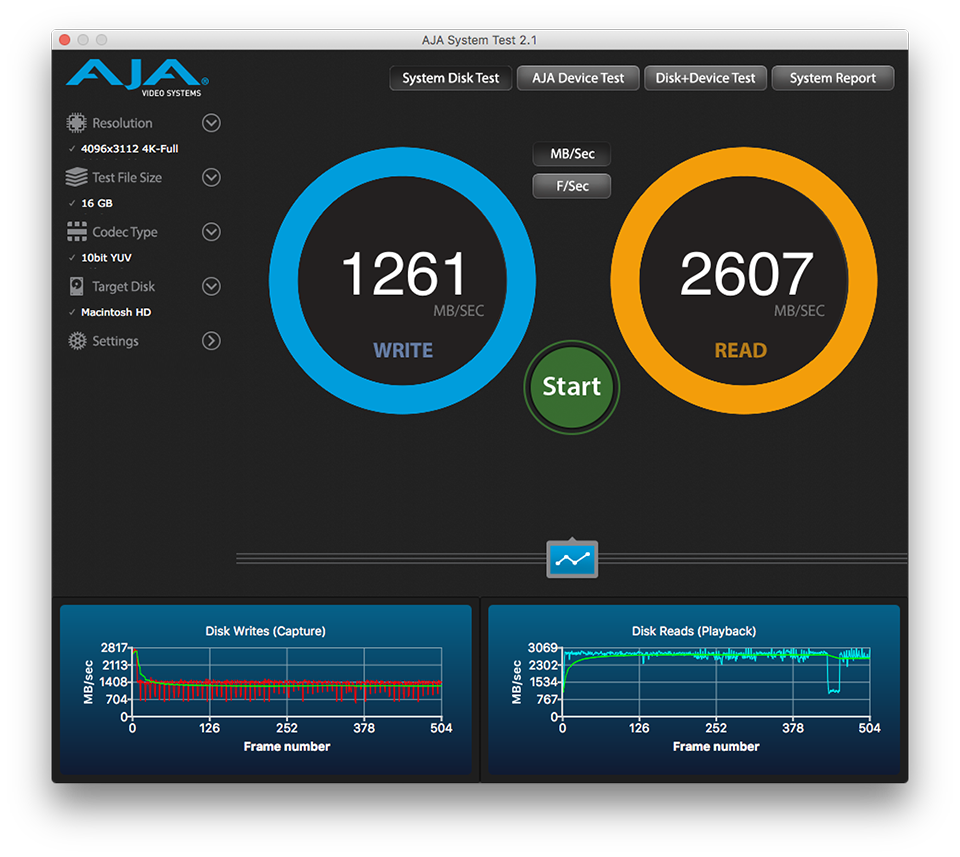Click the Settings label

click(x=116, y=341)
